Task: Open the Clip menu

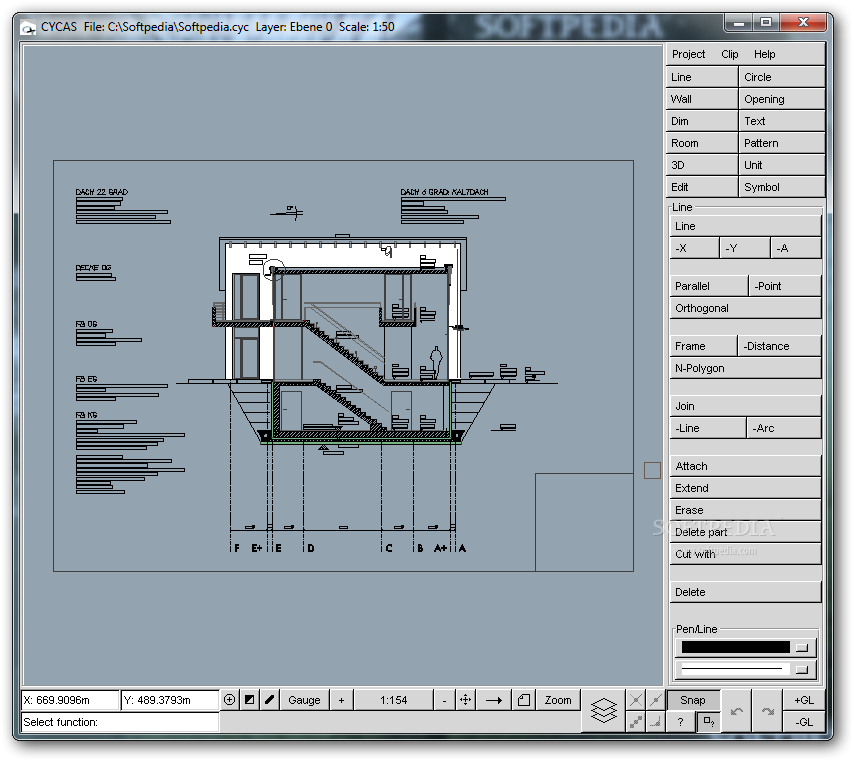Action: (x=730, y=54)
